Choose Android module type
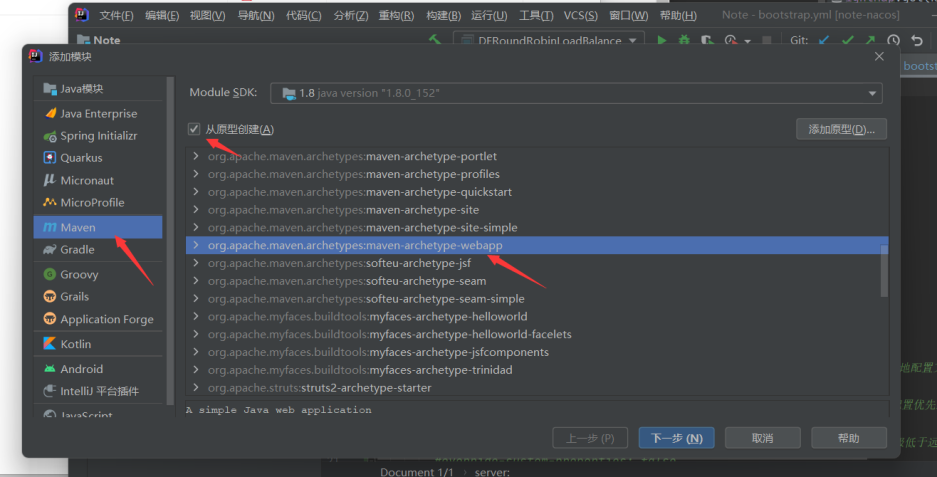 click(98, 369)
